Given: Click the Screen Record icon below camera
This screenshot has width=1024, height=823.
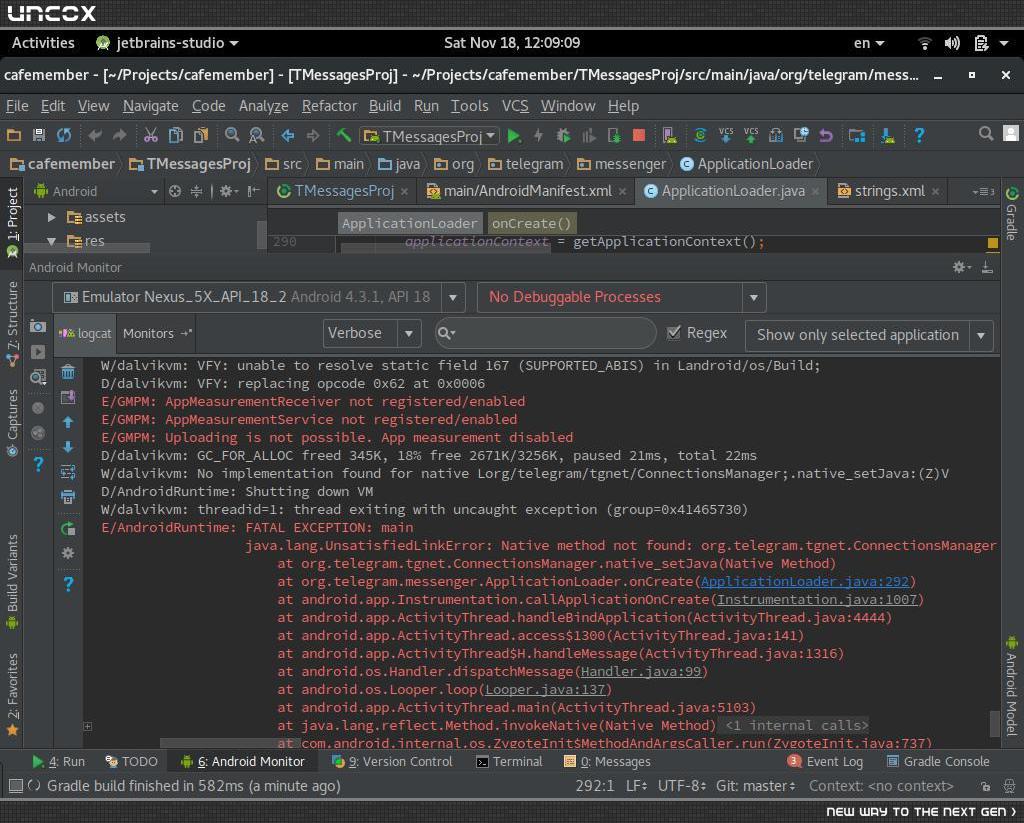Looking at the screenshot, I should [38, 351].
